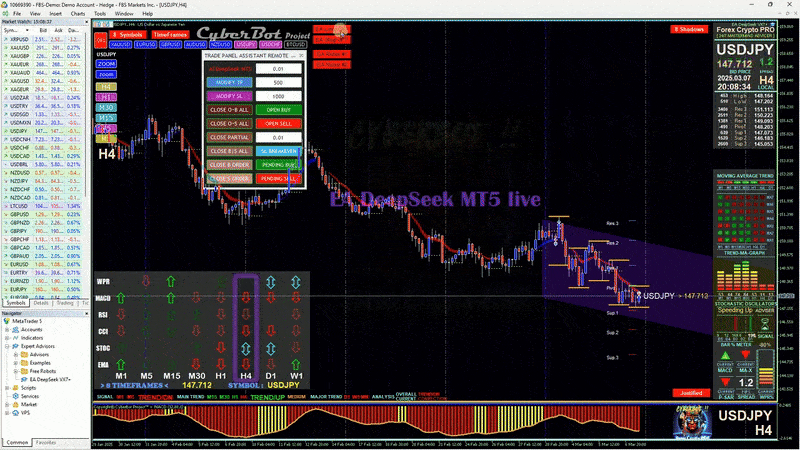Image resolution: width=800 pixels, height=450 pixels.
Task: Expand the Advisors folder node
Action: tap(15, 355)
